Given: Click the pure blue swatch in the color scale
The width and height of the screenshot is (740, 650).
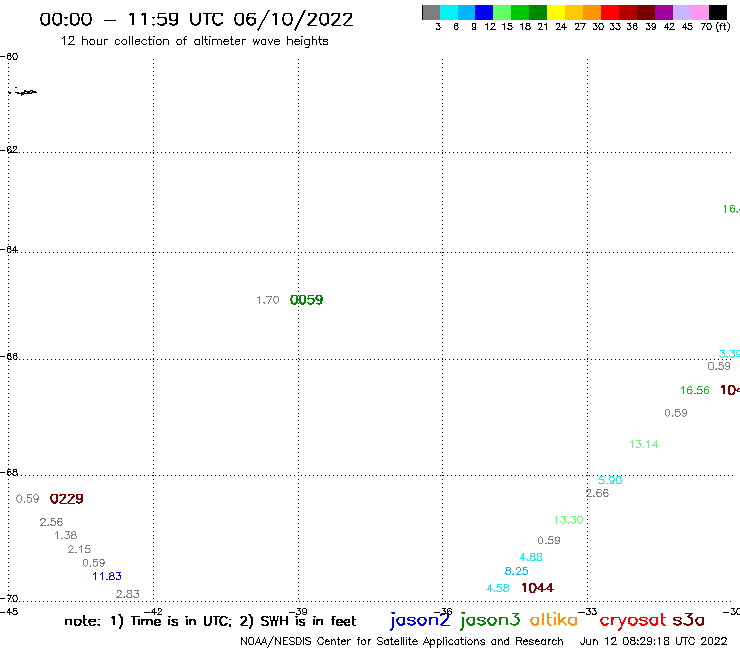Looking at the screenshot, I should [484, 13].
